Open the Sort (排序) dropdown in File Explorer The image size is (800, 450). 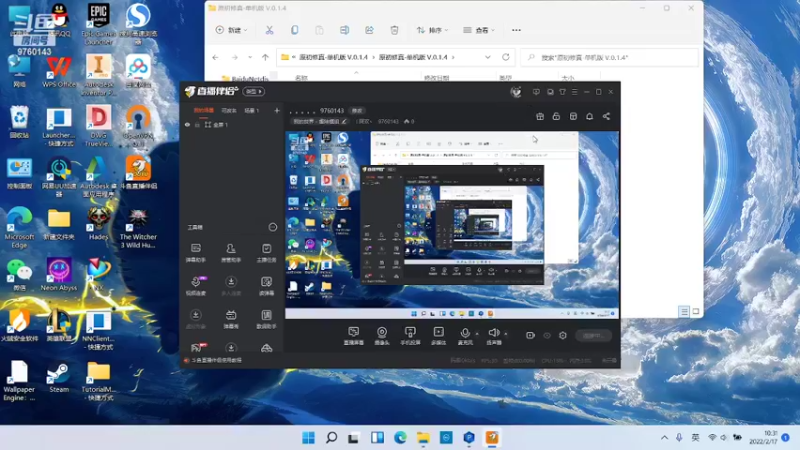click(x=432, y=30)
